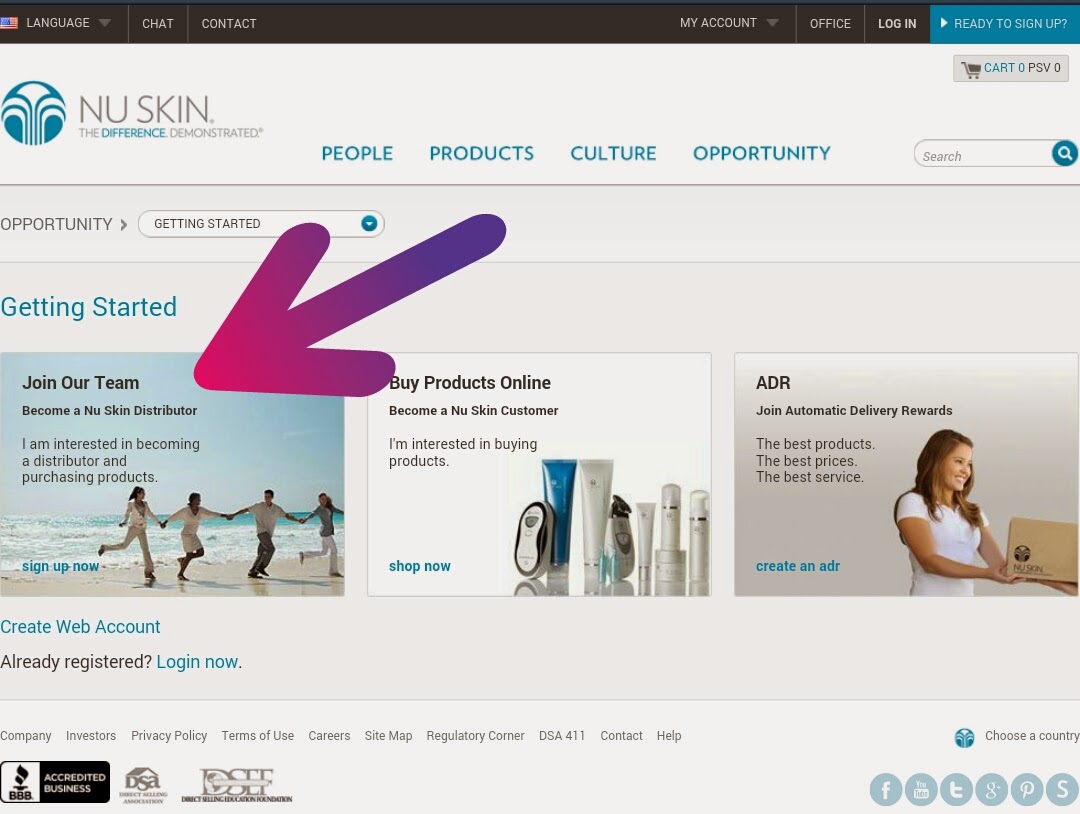This screenshot has width=1080, height=814.
Task: Open the Facebook social media icon
Action: pos(886,789)
